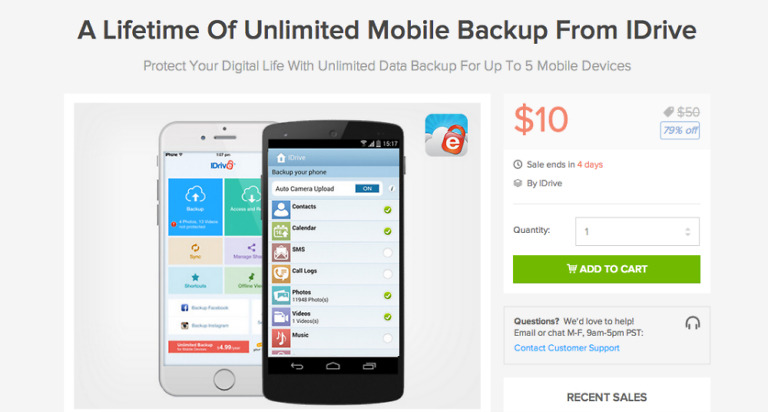768x412 pixels.
Task: Tap the blue Backup cloud tile
Action: [195, 207]
